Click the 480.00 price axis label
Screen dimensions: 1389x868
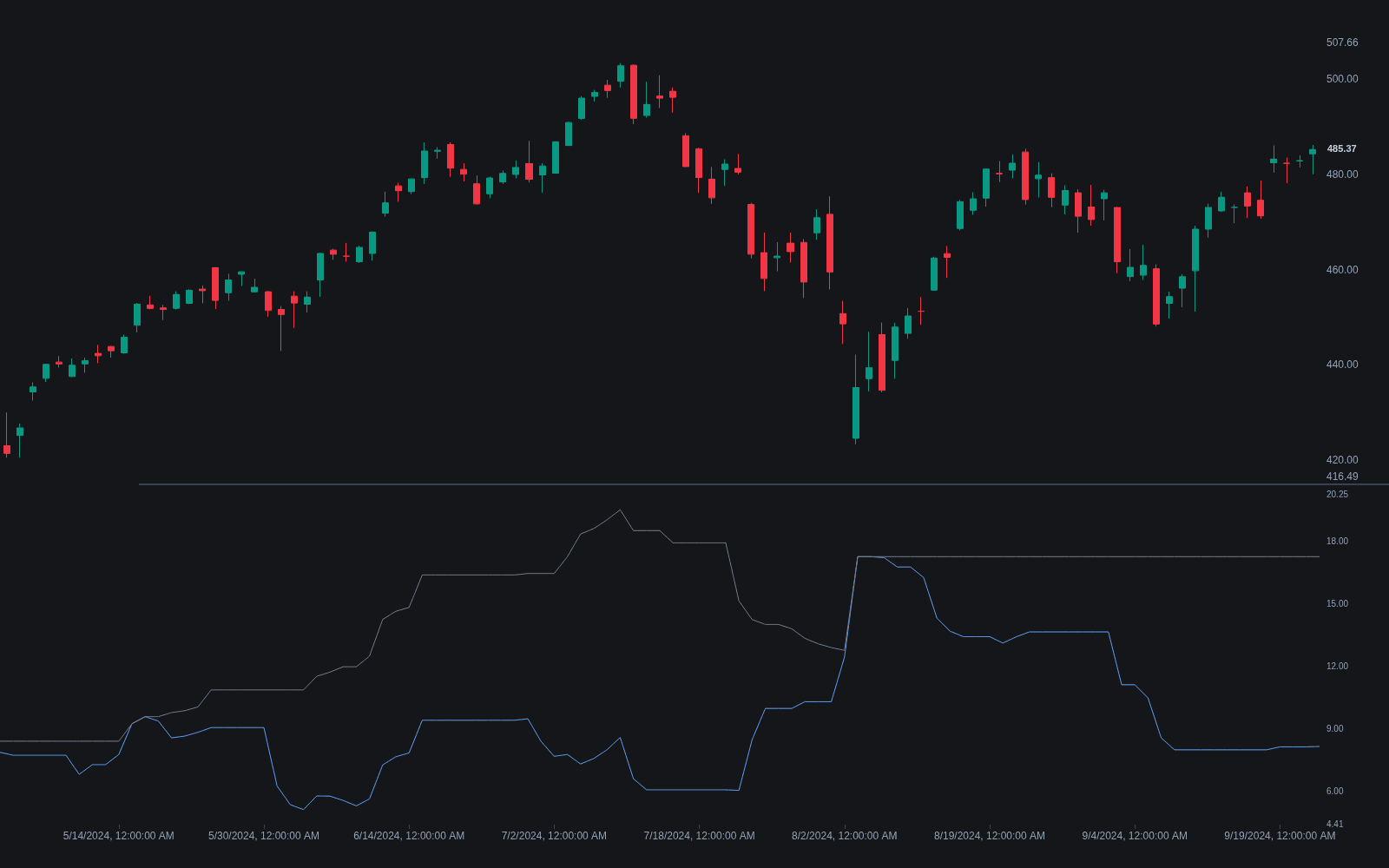click(x=1342, y=174)
